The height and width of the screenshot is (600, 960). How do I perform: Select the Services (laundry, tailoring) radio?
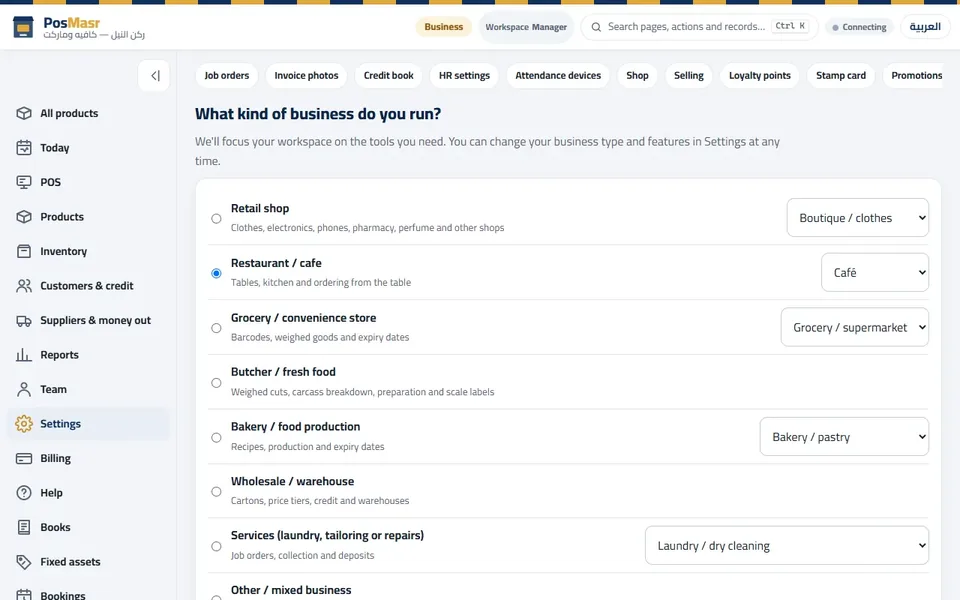click(216, 546)
